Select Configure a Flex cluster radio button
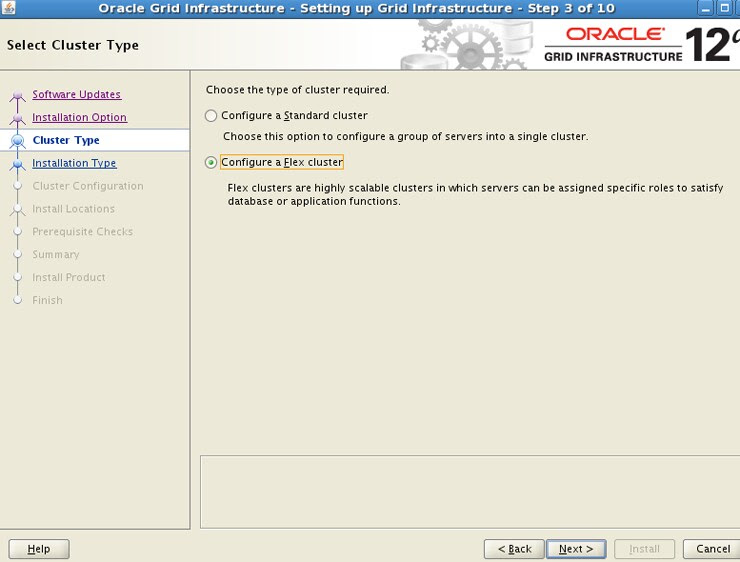740x562 pixels. pos(211,162)
